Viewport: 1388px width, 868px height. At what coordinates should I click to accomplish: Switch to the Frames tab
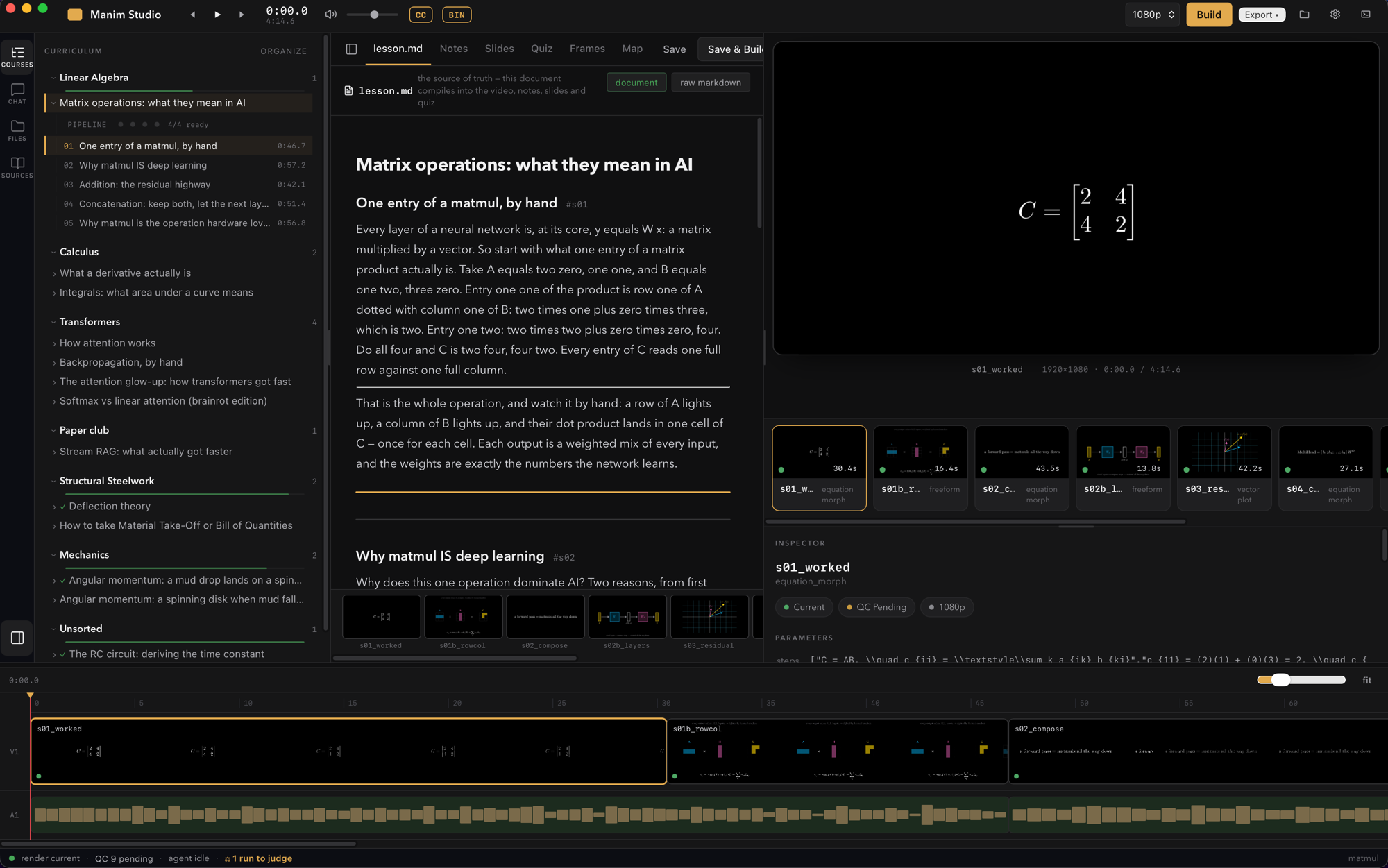[x=587, y=49]
